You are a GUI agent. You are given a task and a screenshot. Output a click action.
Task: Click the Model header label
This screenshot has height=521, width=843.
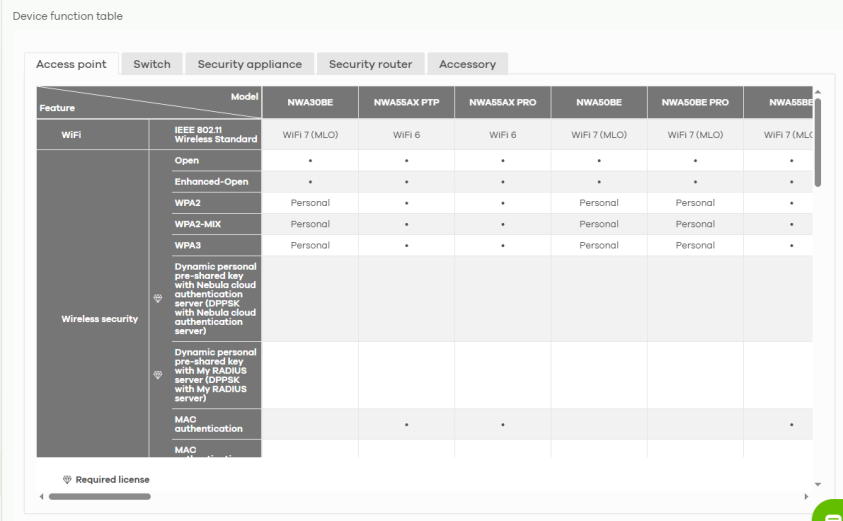(245, 97)
